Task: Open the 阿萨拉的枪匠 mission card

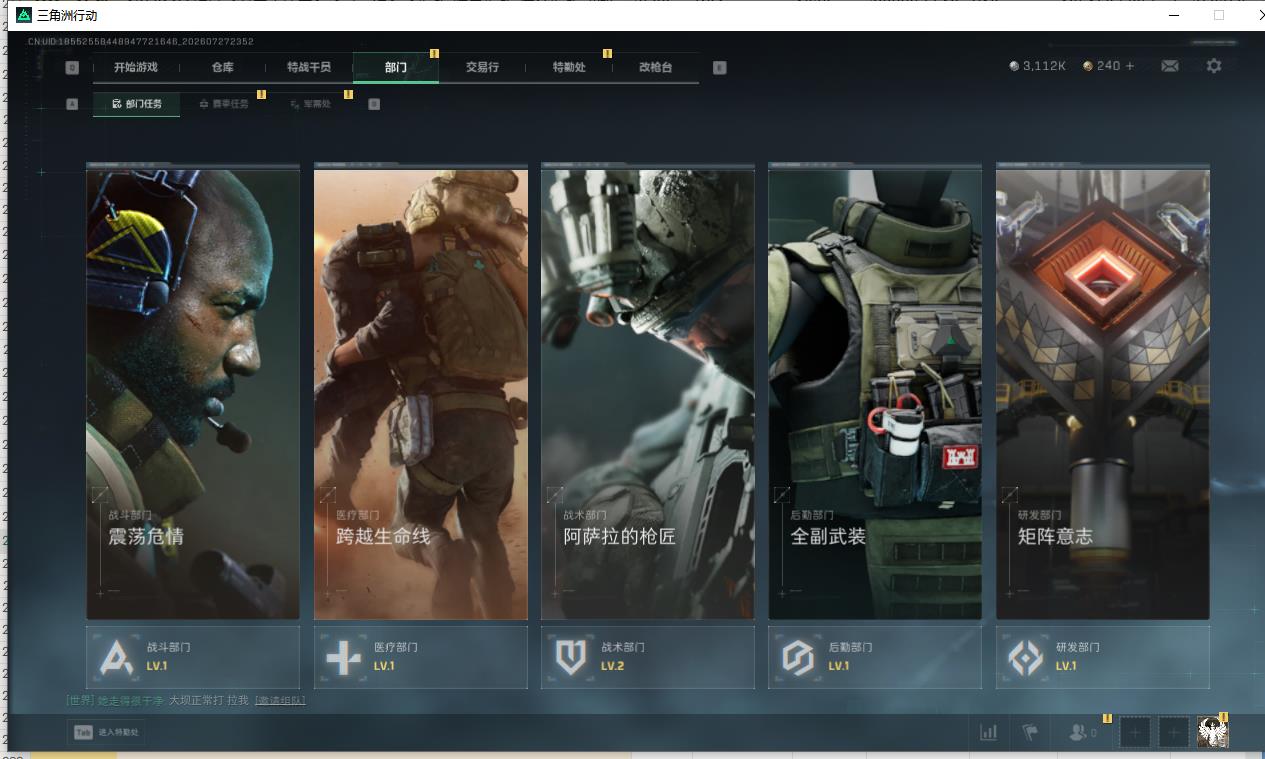Action: [x=648, y=391]
